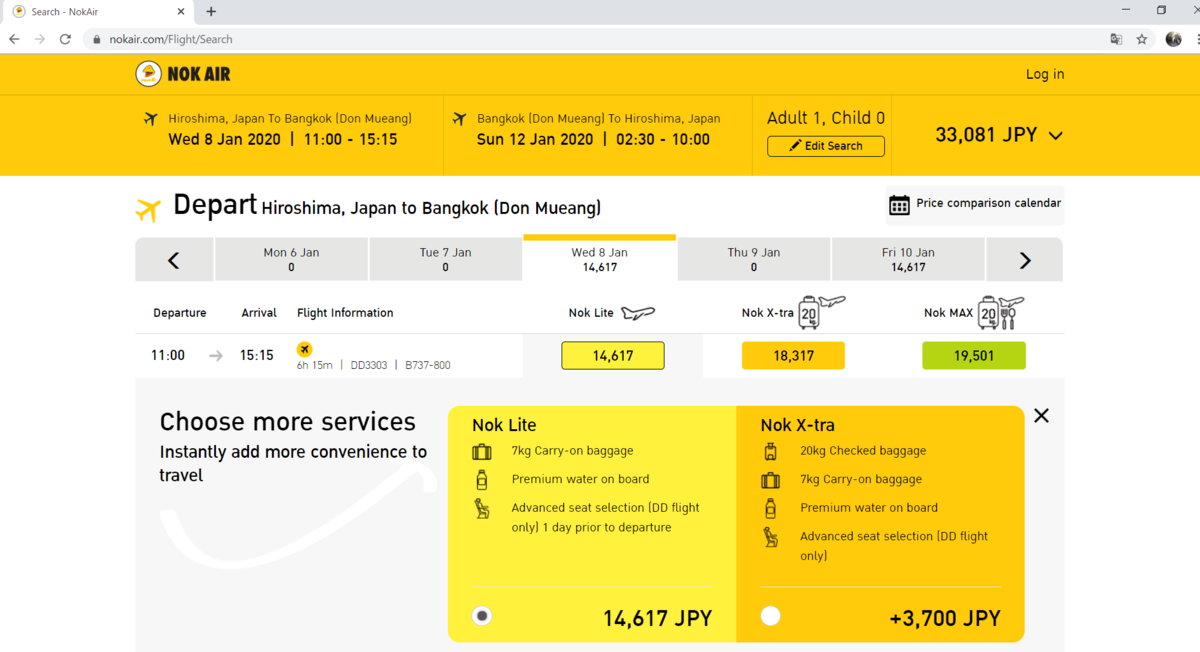
Task: Reload the page
Action: pos(66,39)
